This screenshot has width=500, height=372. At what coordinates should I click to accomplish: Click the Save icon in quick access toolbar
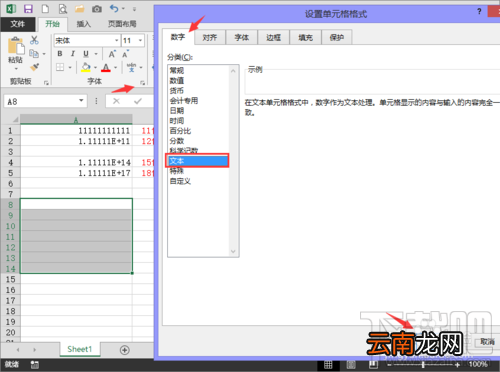pos(28,9)
